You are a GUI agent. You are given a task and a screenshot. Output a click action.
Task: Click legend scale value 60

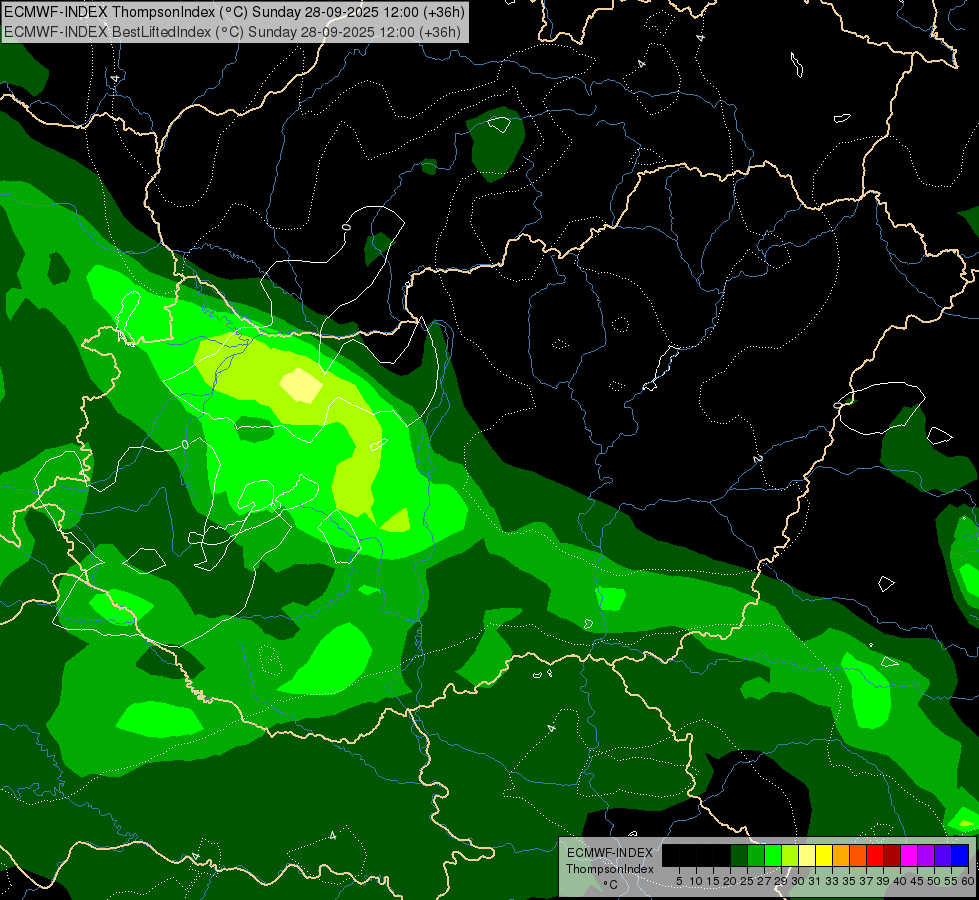968,881
